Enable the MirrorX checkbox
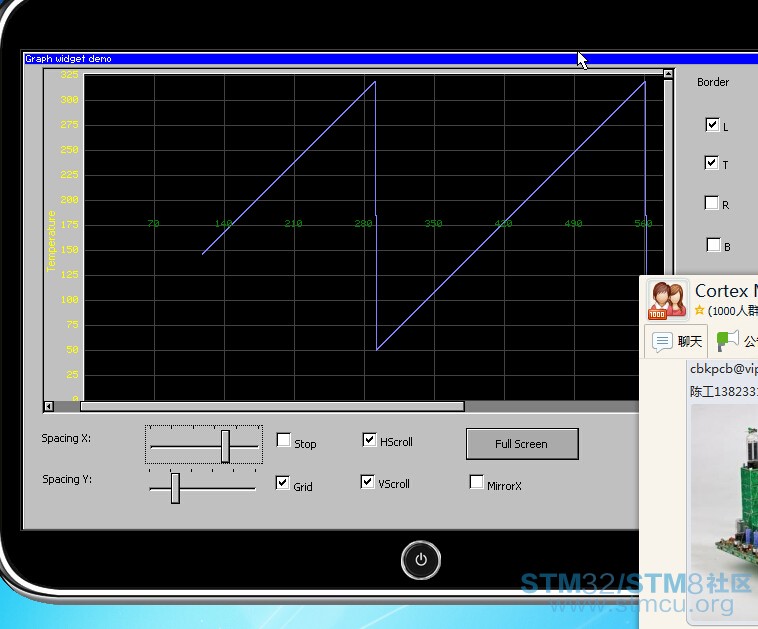This screenshot has height=629, width=758. point(476,482)
